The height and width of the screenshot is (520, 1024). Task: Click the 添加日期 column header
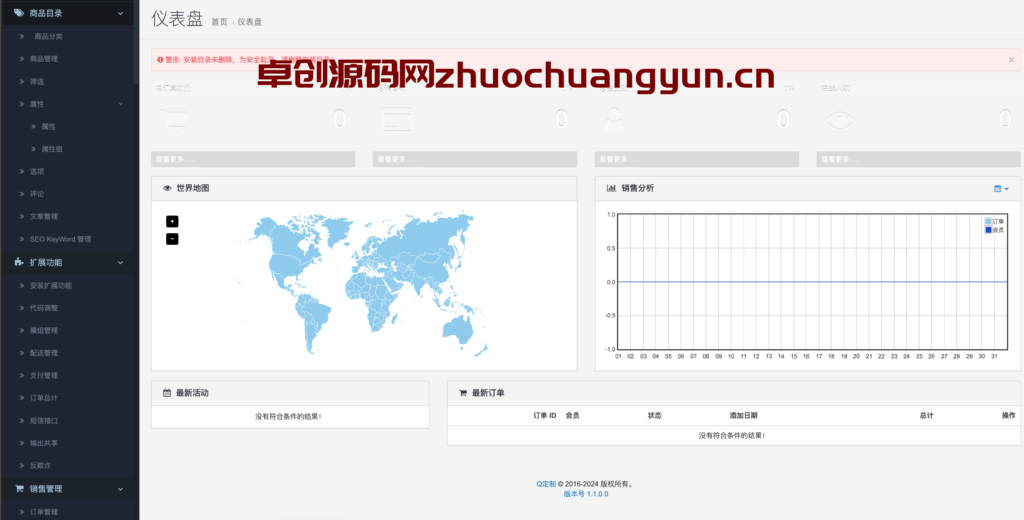tap(743, 415)
